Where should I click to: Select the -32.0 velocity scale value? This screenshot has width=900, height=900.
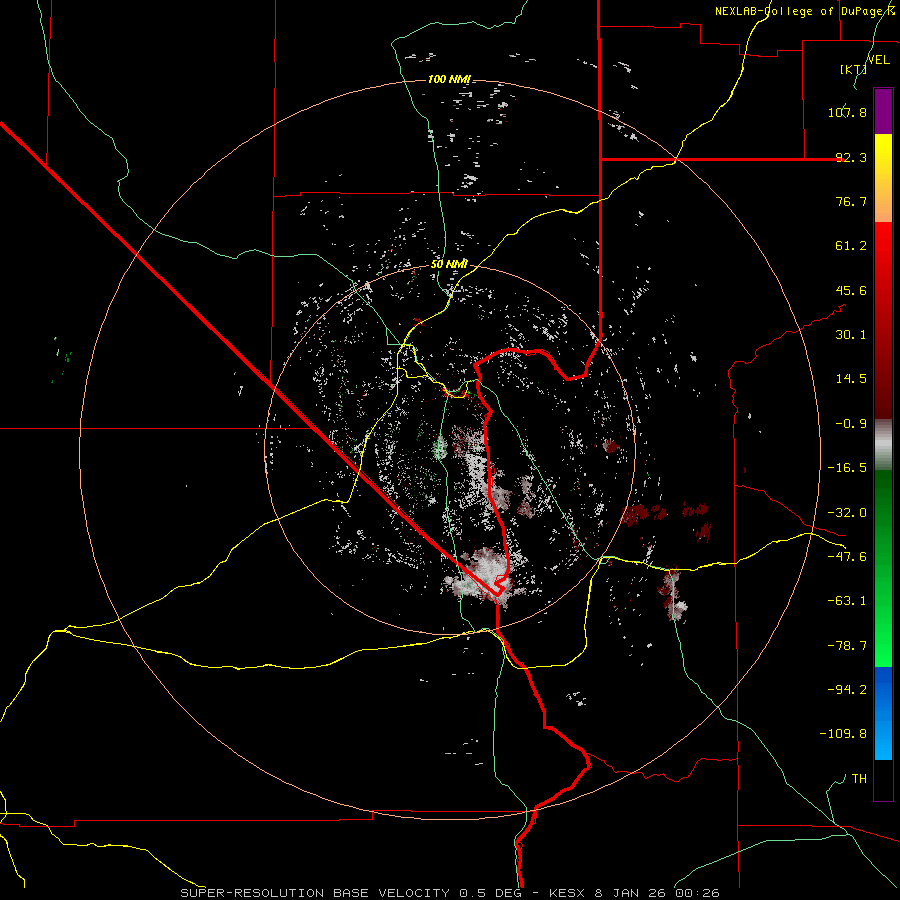click(x=847, y=513)
